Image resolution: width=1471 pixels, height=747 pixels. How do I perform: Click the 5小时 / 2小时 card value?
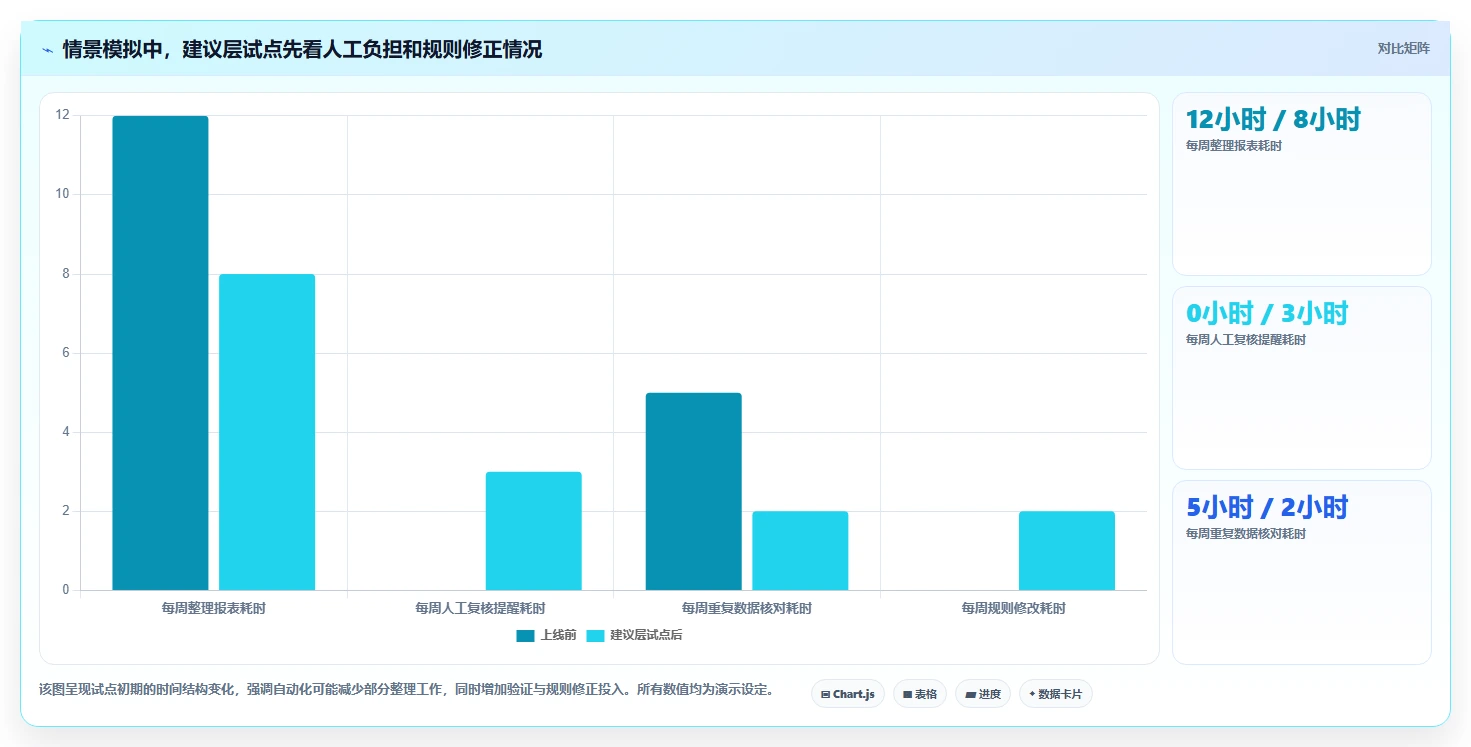(1267, 507)
